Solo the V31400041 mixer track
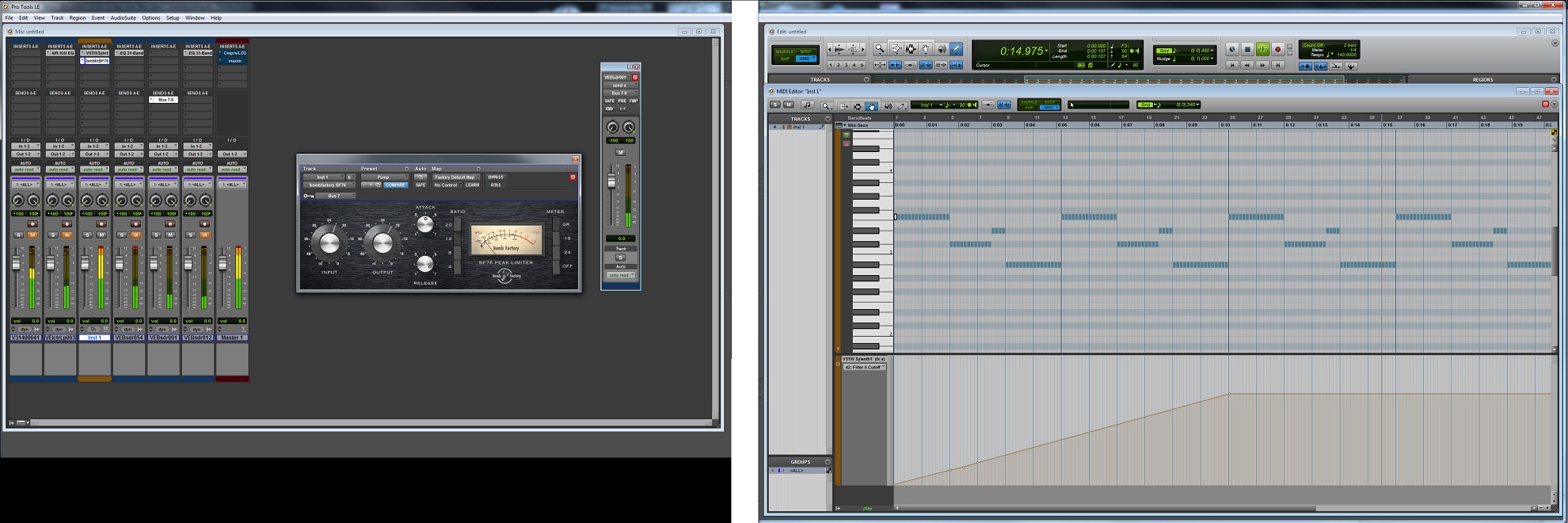Viewport: 1568px width, 523px height. tap(19, 235)
